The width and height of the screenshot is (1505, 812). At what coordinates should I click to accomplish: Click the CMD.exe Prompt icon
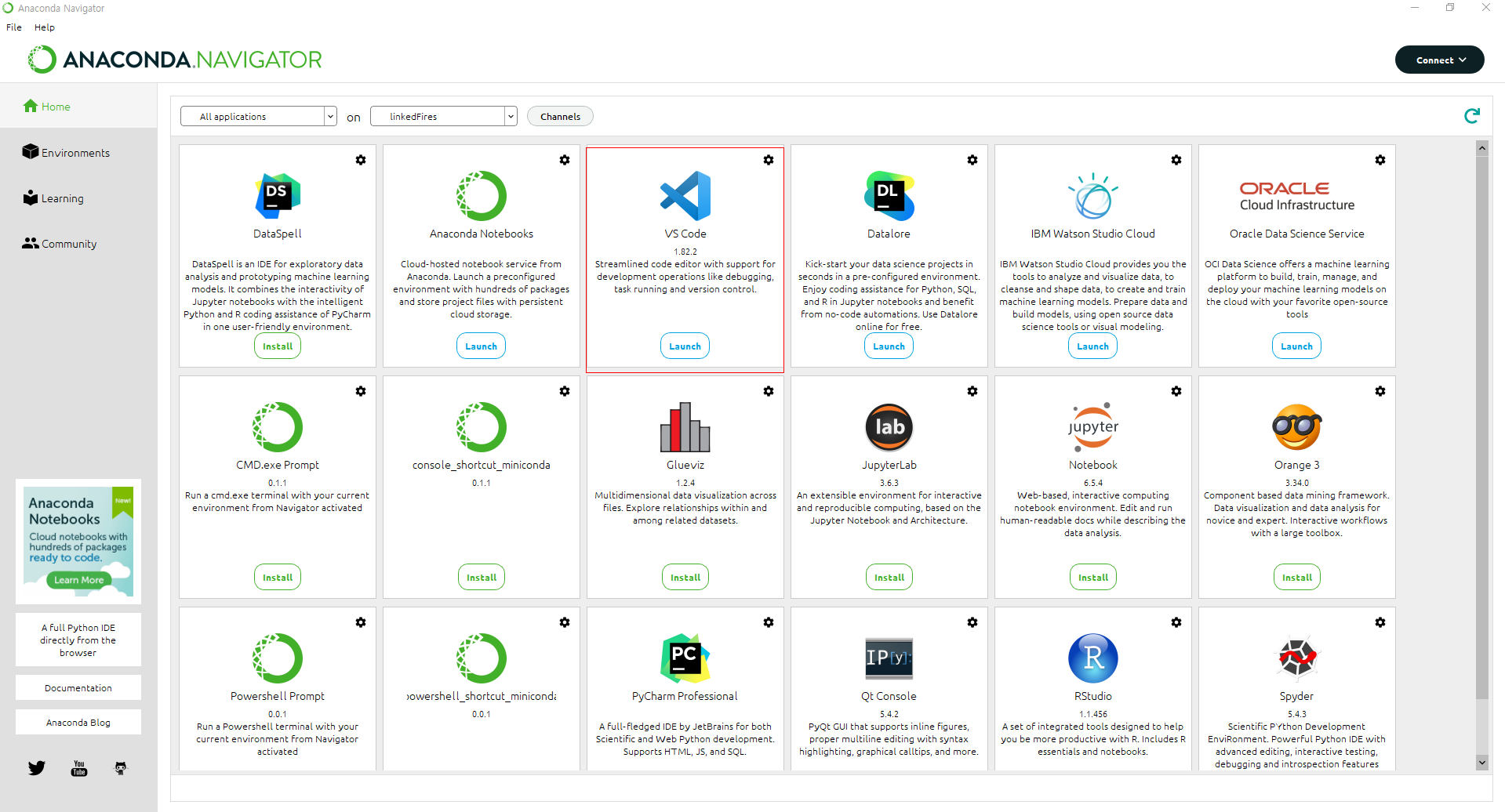[278, 427]
